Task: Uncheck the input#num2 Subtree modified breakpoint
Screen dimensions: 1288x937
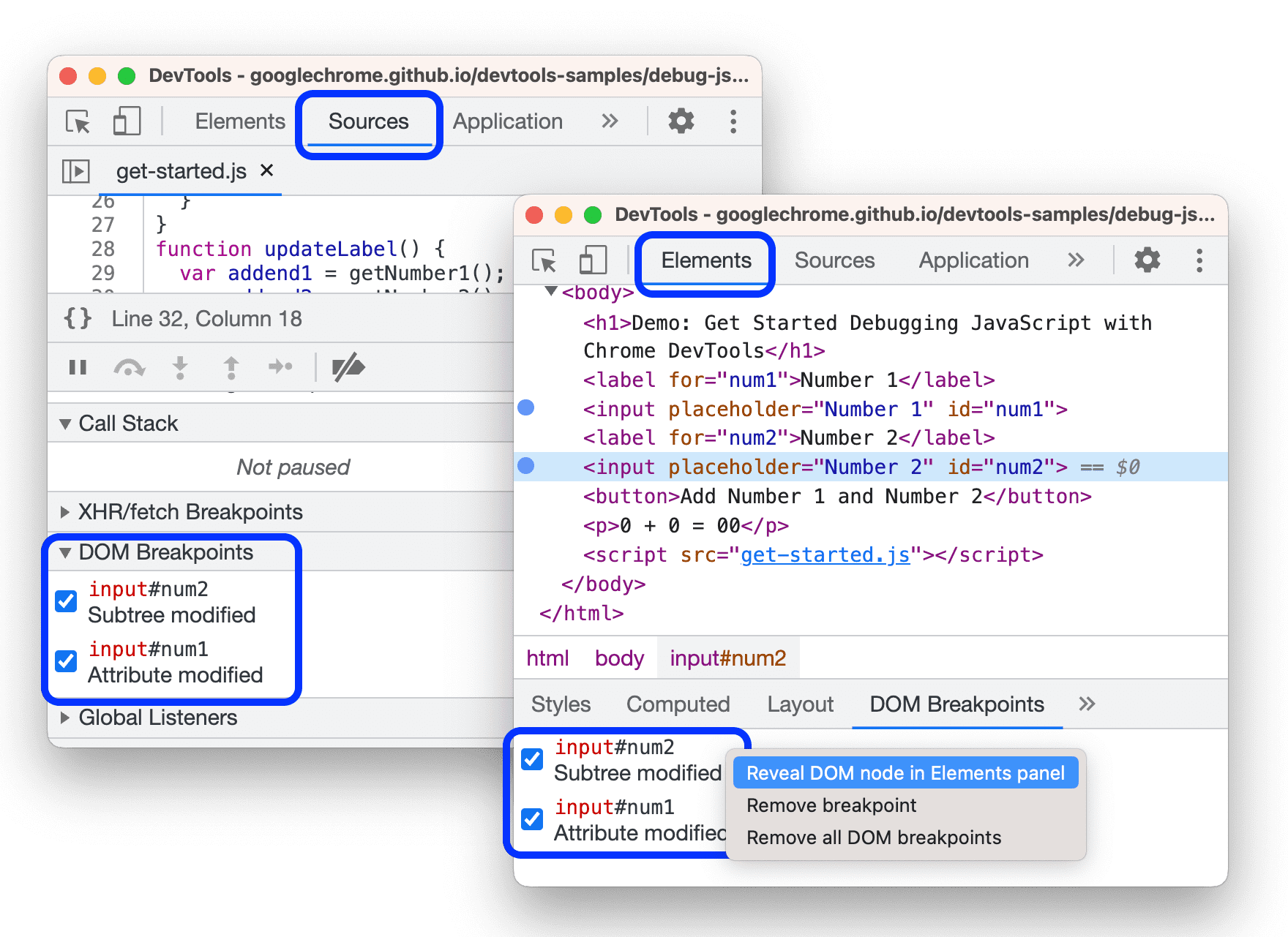Action: 67,601
